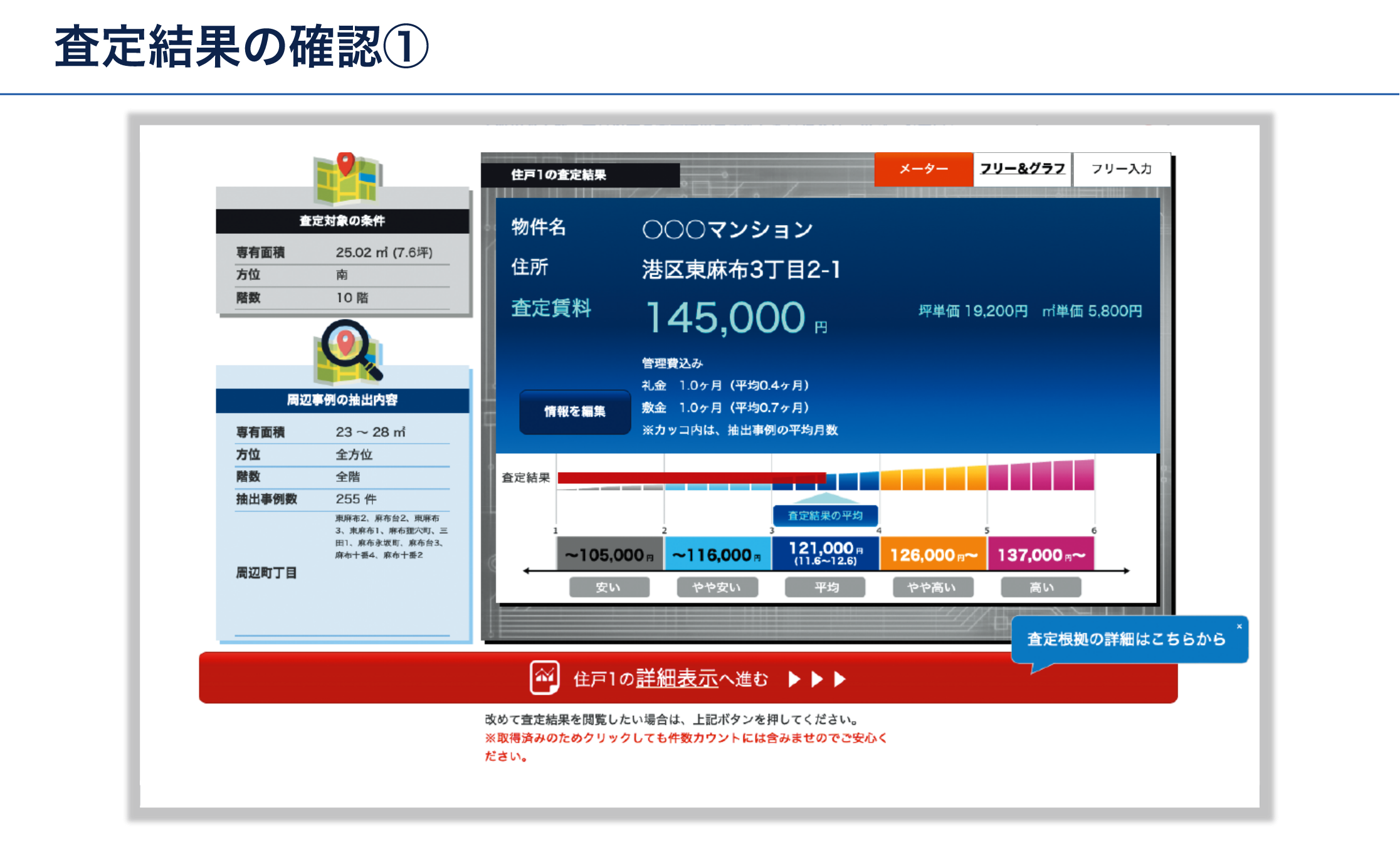
Task: Click the 255 件 extracted cases value
Action: click(x=356, y=499)
